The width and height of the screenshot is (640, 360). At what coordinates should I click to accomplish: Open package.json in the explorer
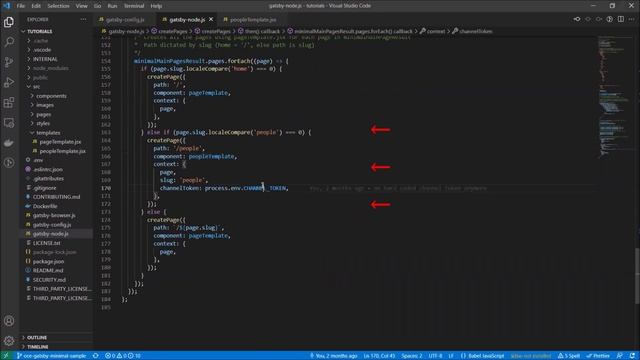48,261
